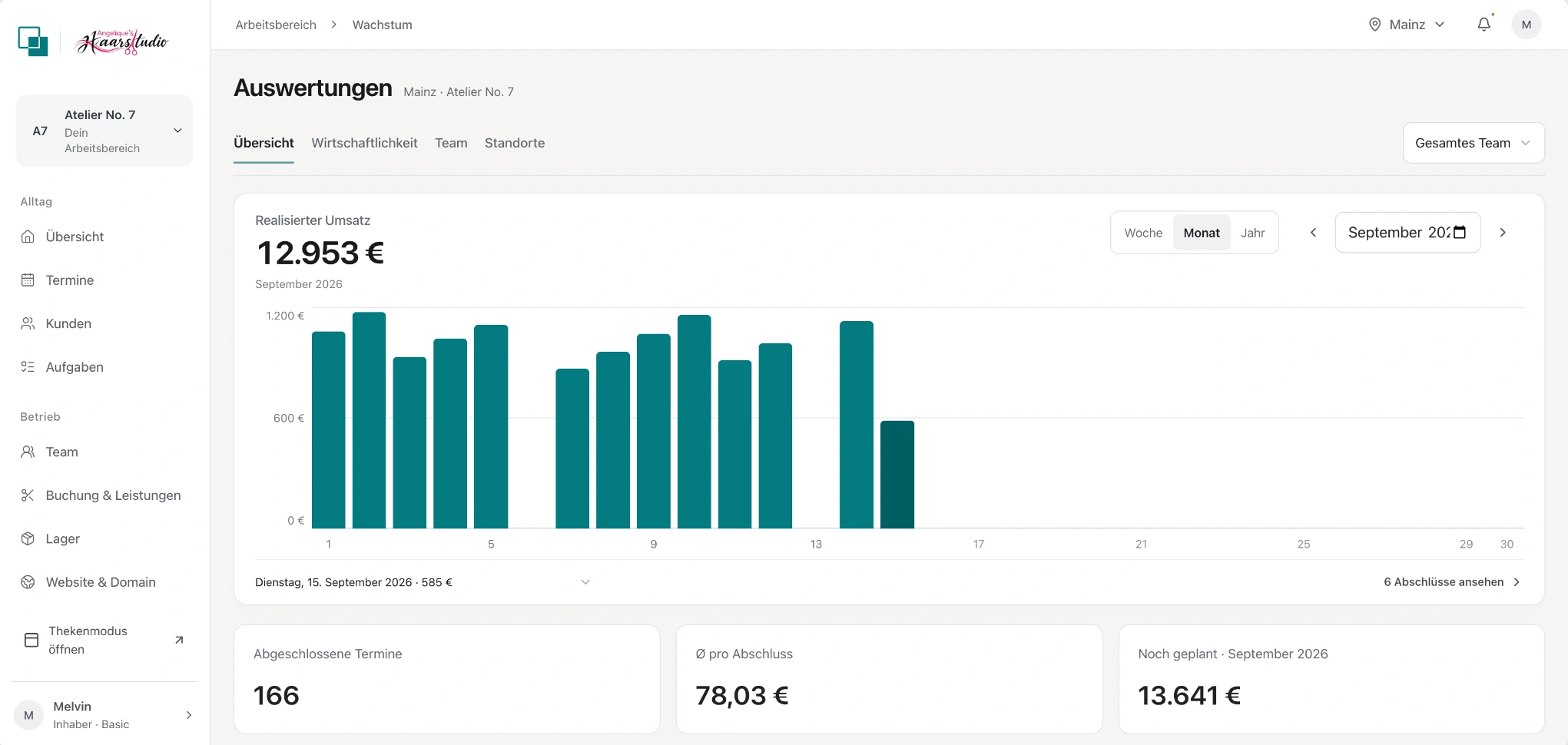Open Aufgaben checklist icon in sidebar

click(28, 367)
